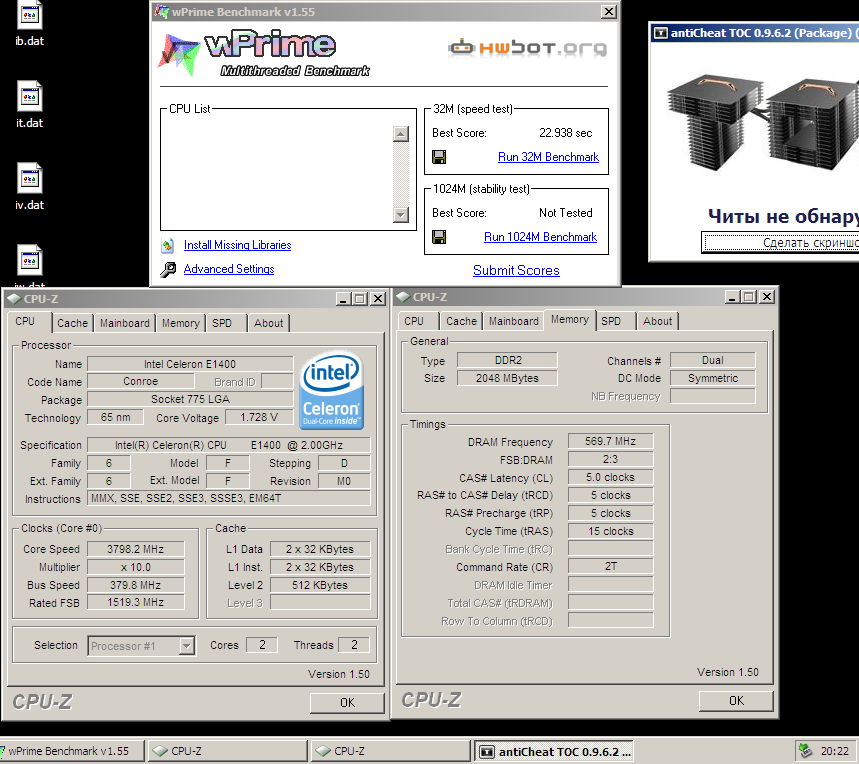This screenshot has height=764, width=859.
Task: Open the Install Missing Libraries link
Action: coord(237,245)
